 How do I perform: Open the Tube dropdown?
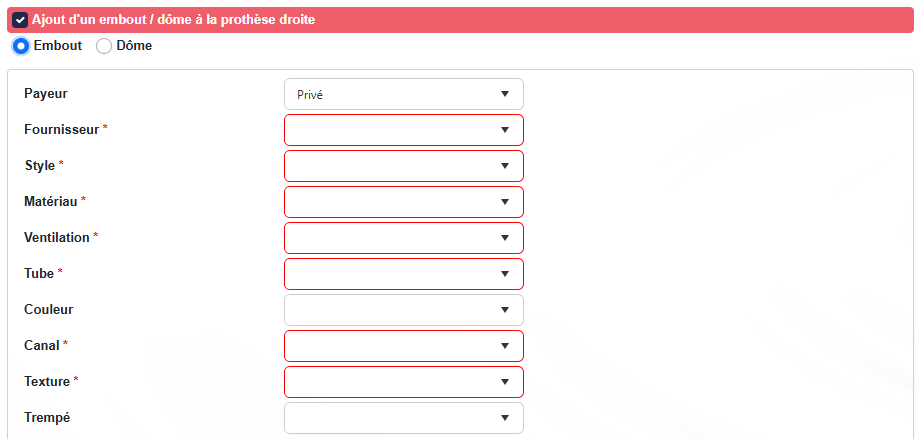point(404,274)
